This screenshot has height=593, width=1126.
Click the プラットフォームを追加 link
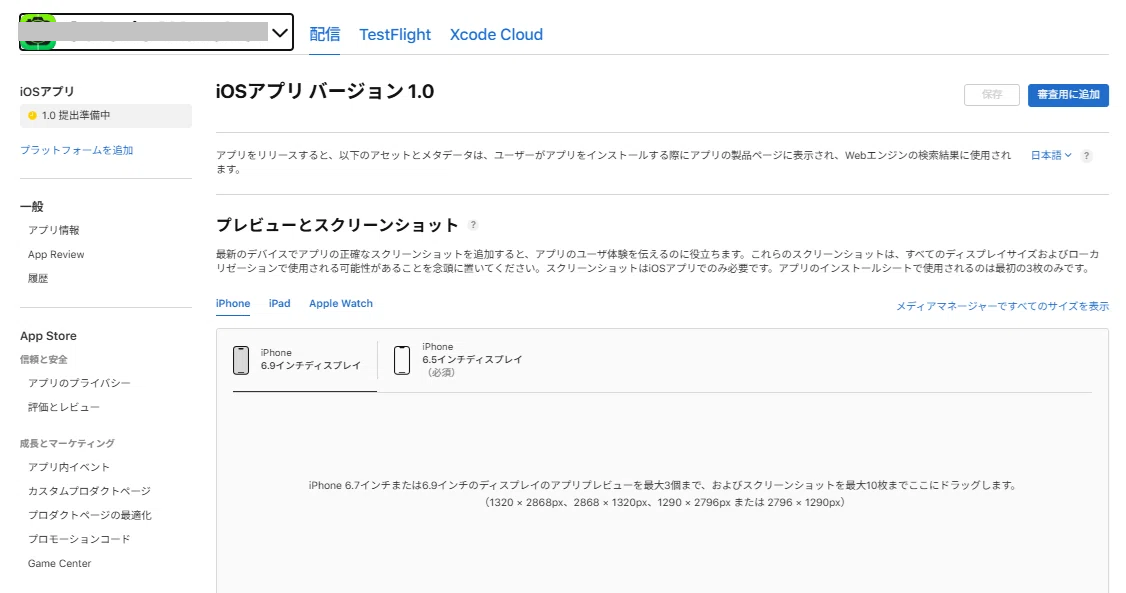click(77, 150)
